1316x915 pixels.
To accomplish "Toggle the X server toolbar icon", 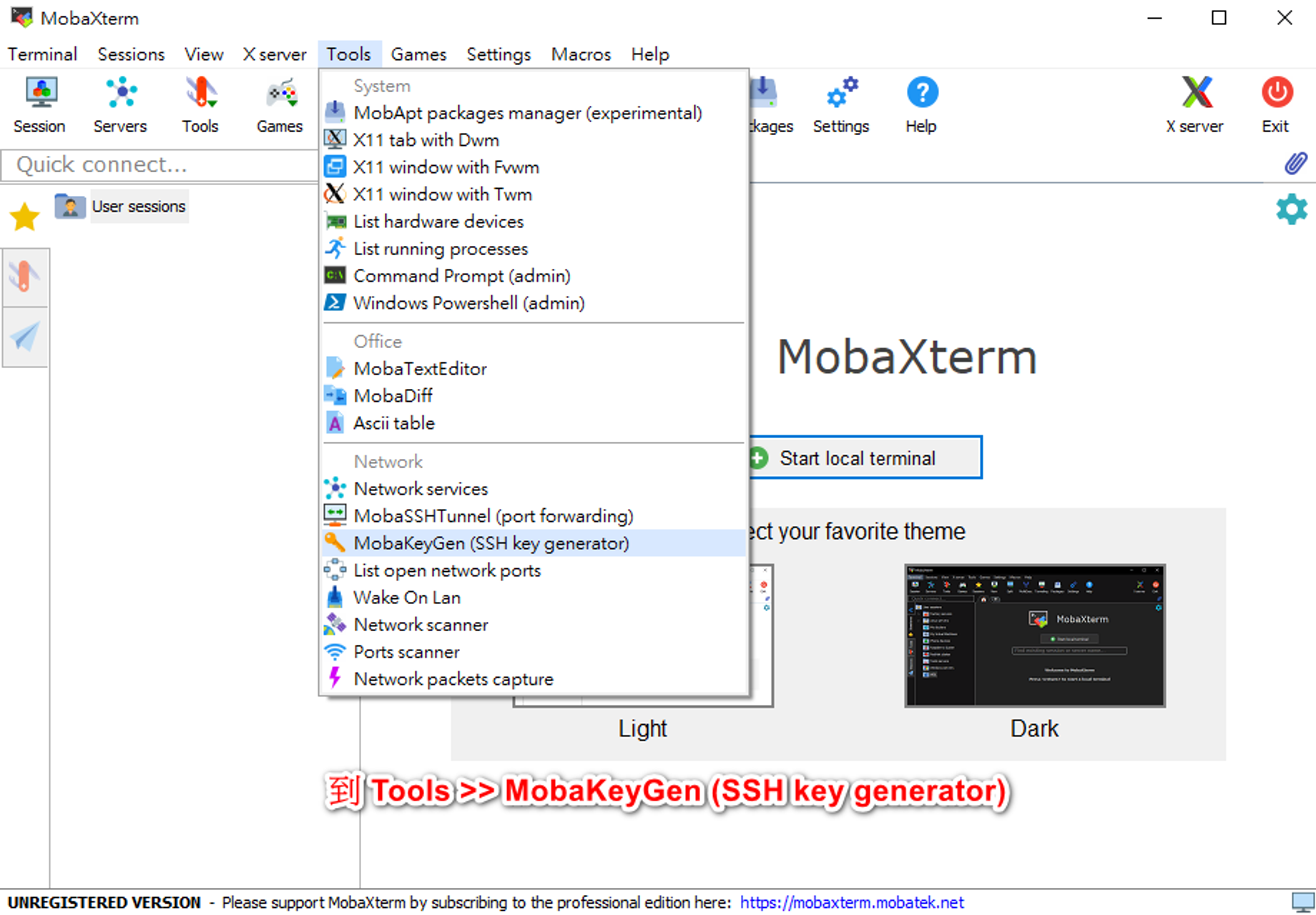I will (1195, 105).
